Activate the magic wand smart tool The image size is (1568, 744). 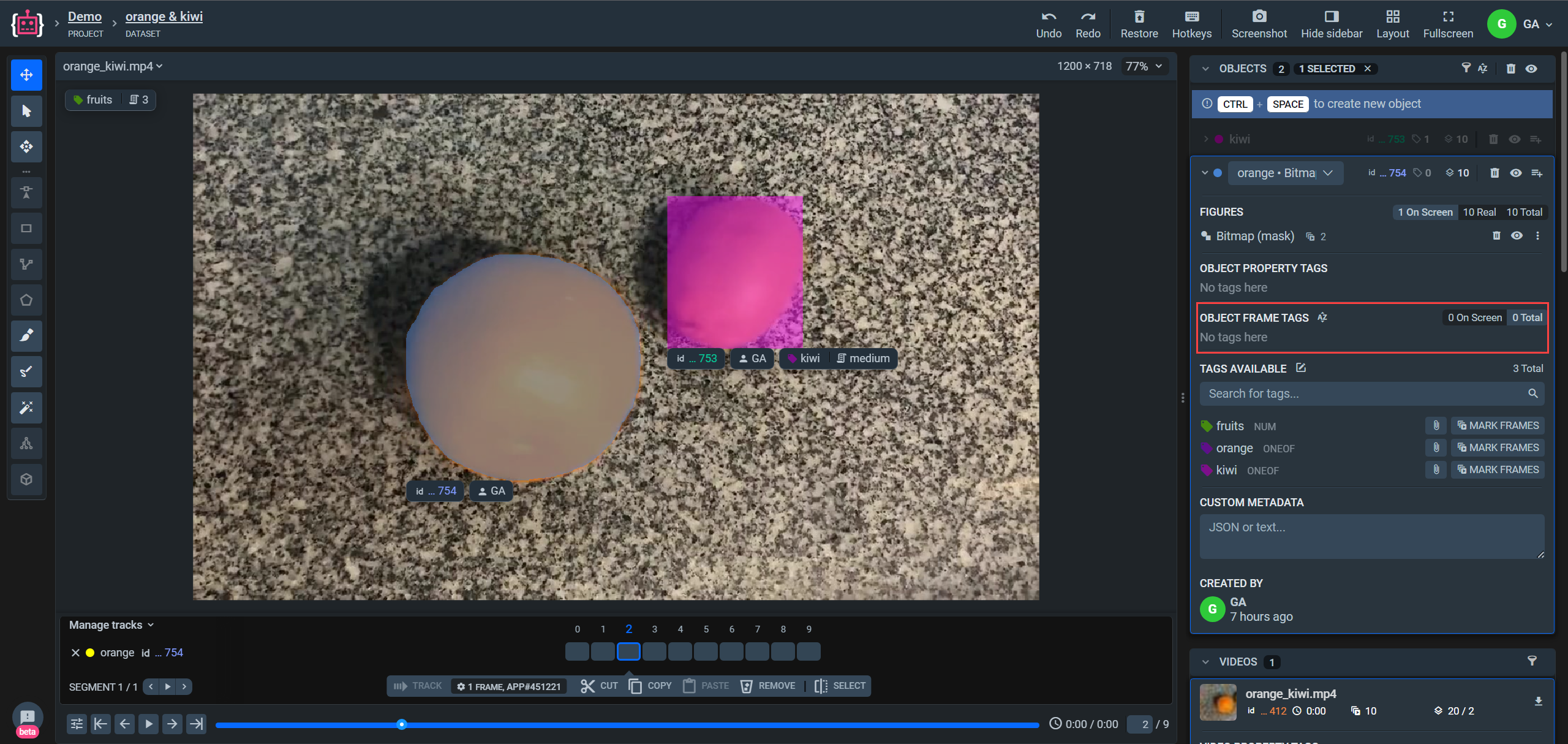pos(26,408)
